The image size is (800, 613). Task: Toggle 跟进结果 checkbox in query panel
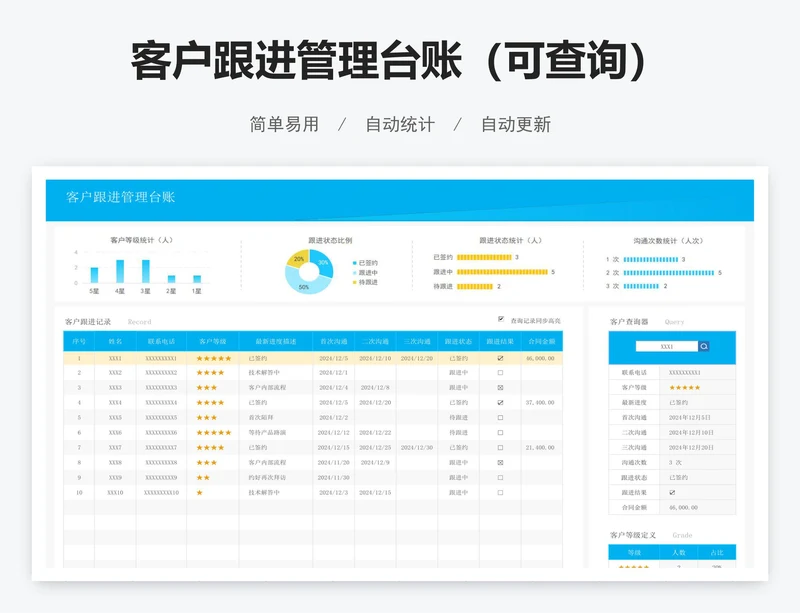pos(672,493)
